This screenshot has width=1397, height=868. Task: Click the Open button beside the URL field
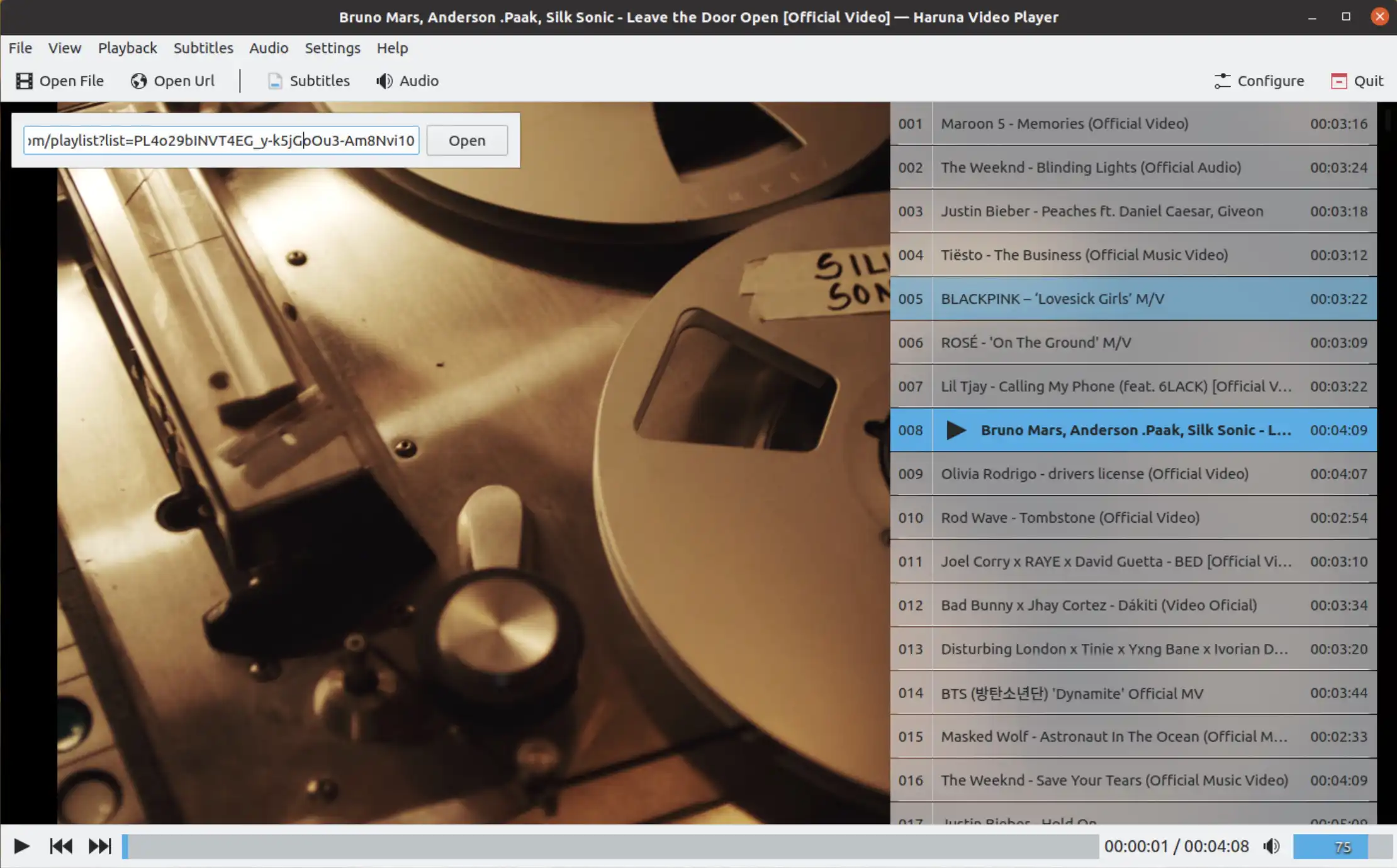point(467,140)
